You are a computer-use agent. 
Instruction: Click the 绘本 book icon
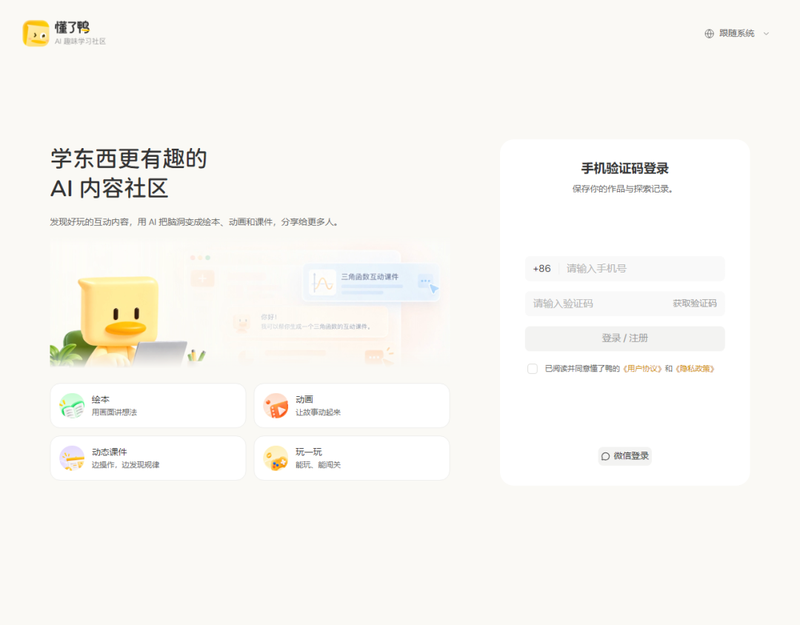[72, 406]
